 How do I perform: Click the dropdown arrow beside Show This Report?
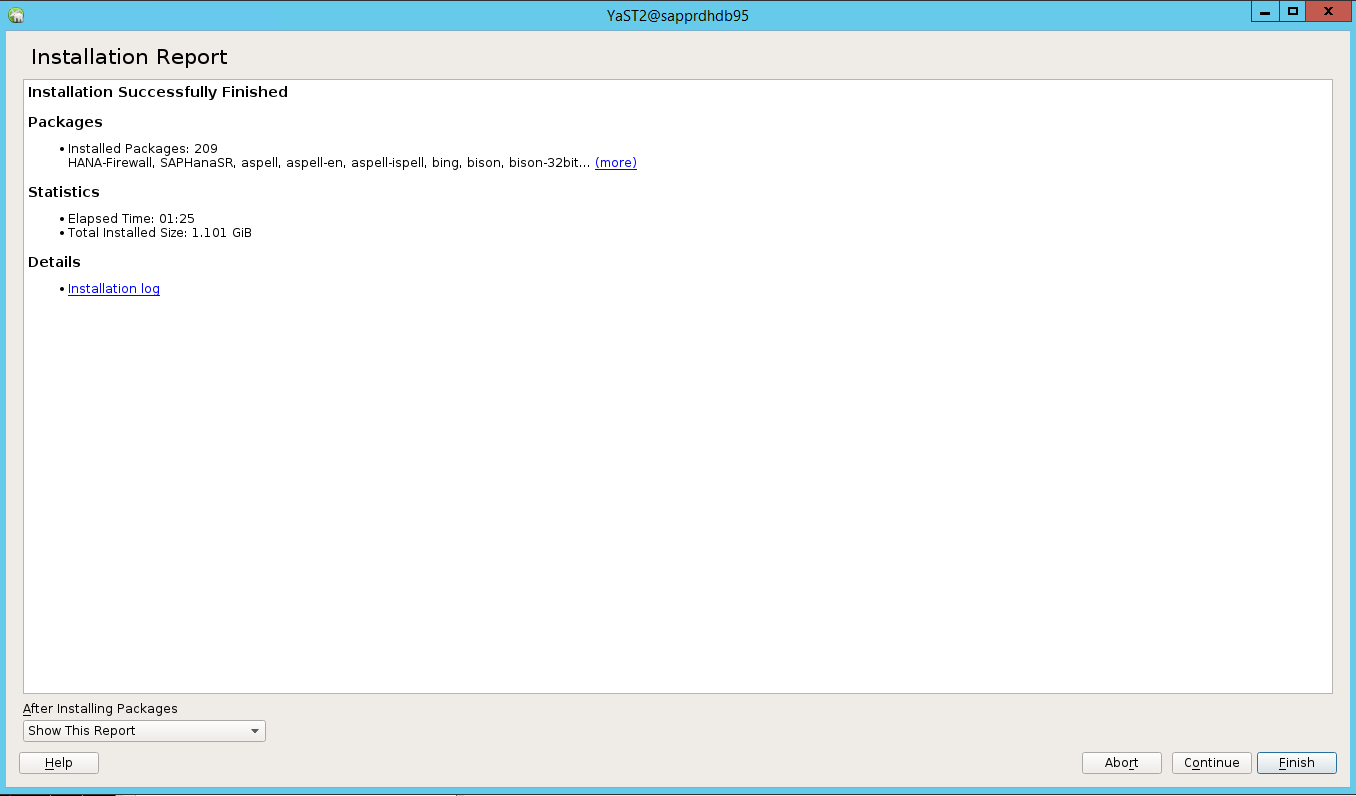click(x=253, y=730)
